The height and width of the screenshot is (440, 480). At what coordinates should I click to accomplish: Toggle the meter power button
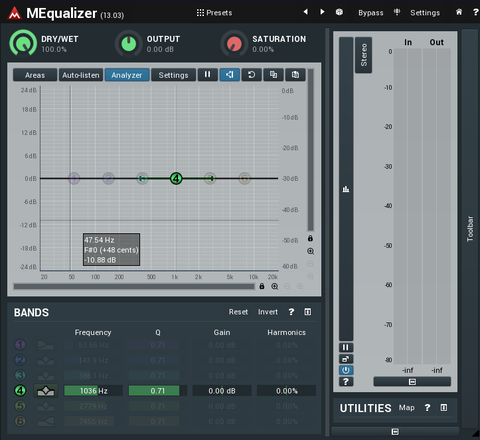coord(346,370)
